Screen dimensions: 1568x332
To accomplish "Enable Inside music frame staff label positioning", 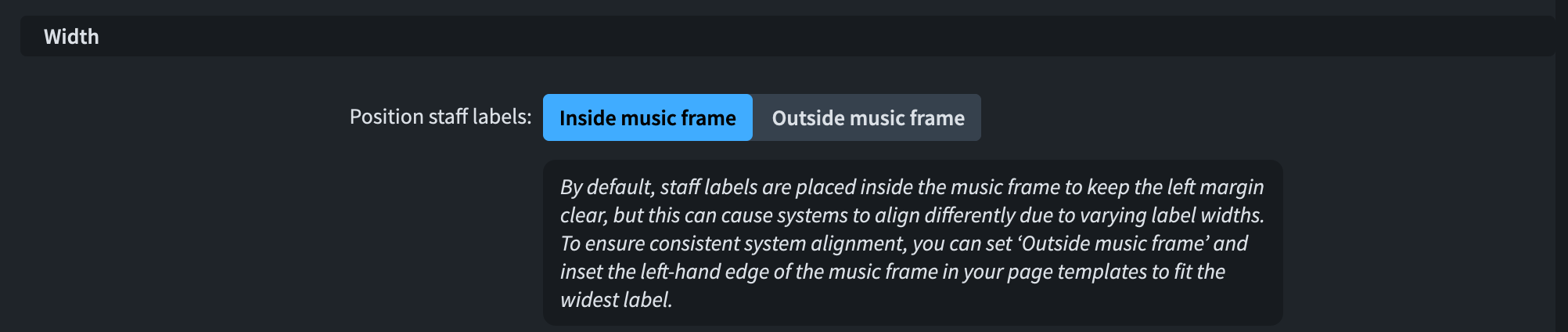I will 647,117.
